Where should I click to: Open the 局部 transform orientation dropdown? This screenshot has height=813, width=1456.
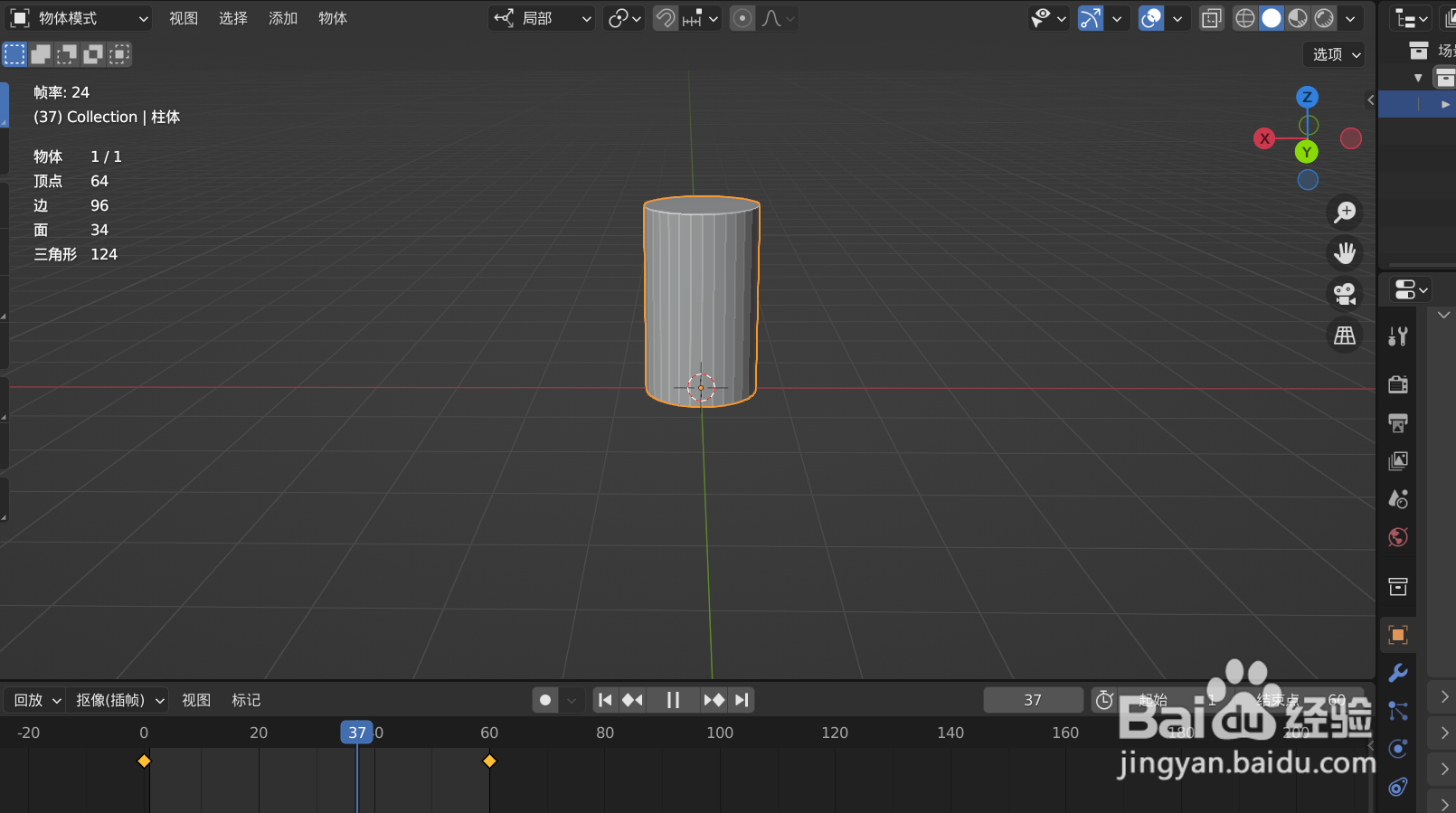[542, 18]
